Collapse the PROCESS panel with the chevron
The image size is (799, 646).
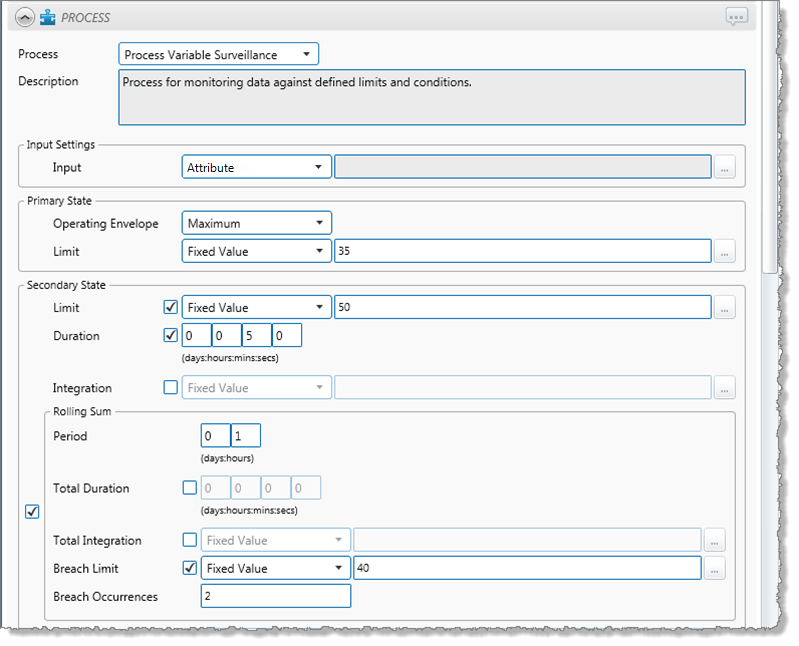pyautogui.click(x=25, y=17)
